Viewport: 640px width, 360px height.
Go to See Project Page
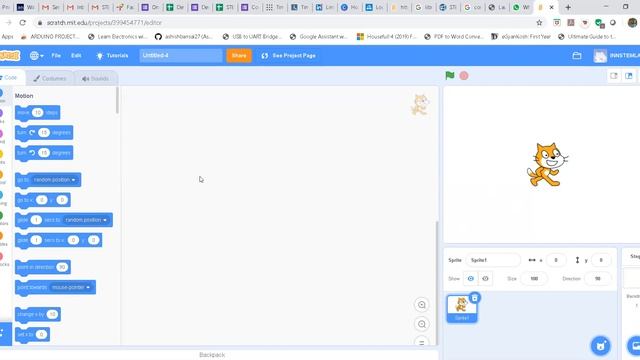[x=289, y=56]
